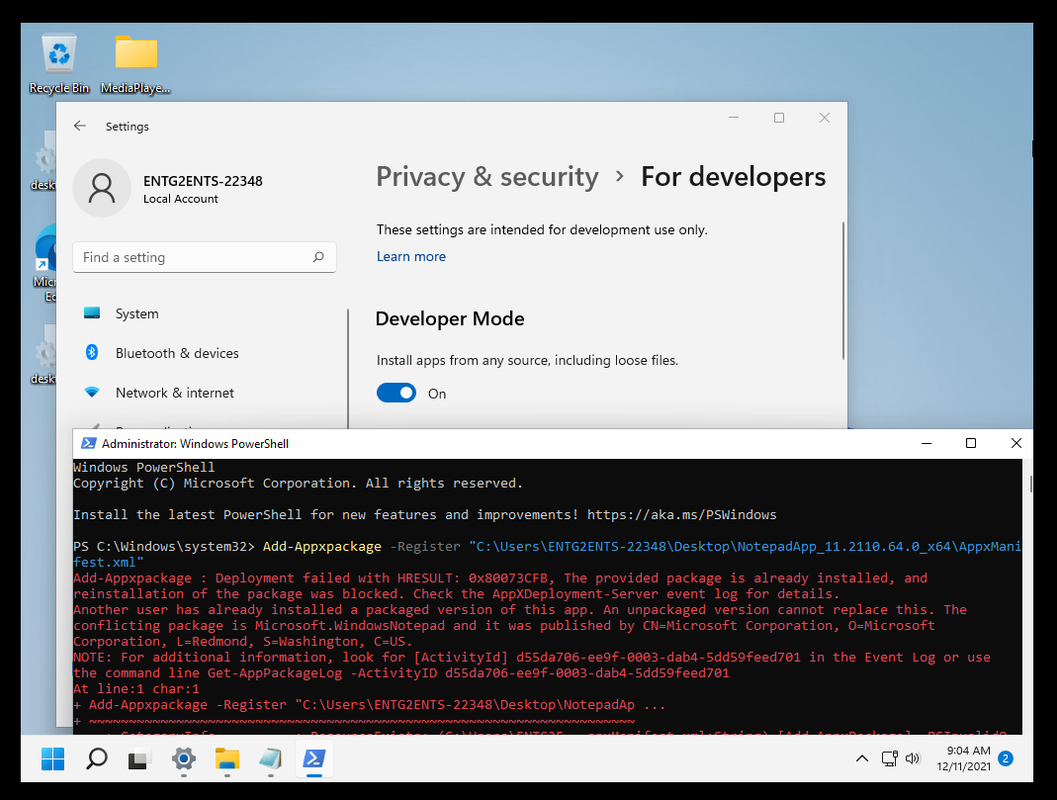Click the Find a setting search box
The image size is (1057, 800).
(x=204, y=257)
